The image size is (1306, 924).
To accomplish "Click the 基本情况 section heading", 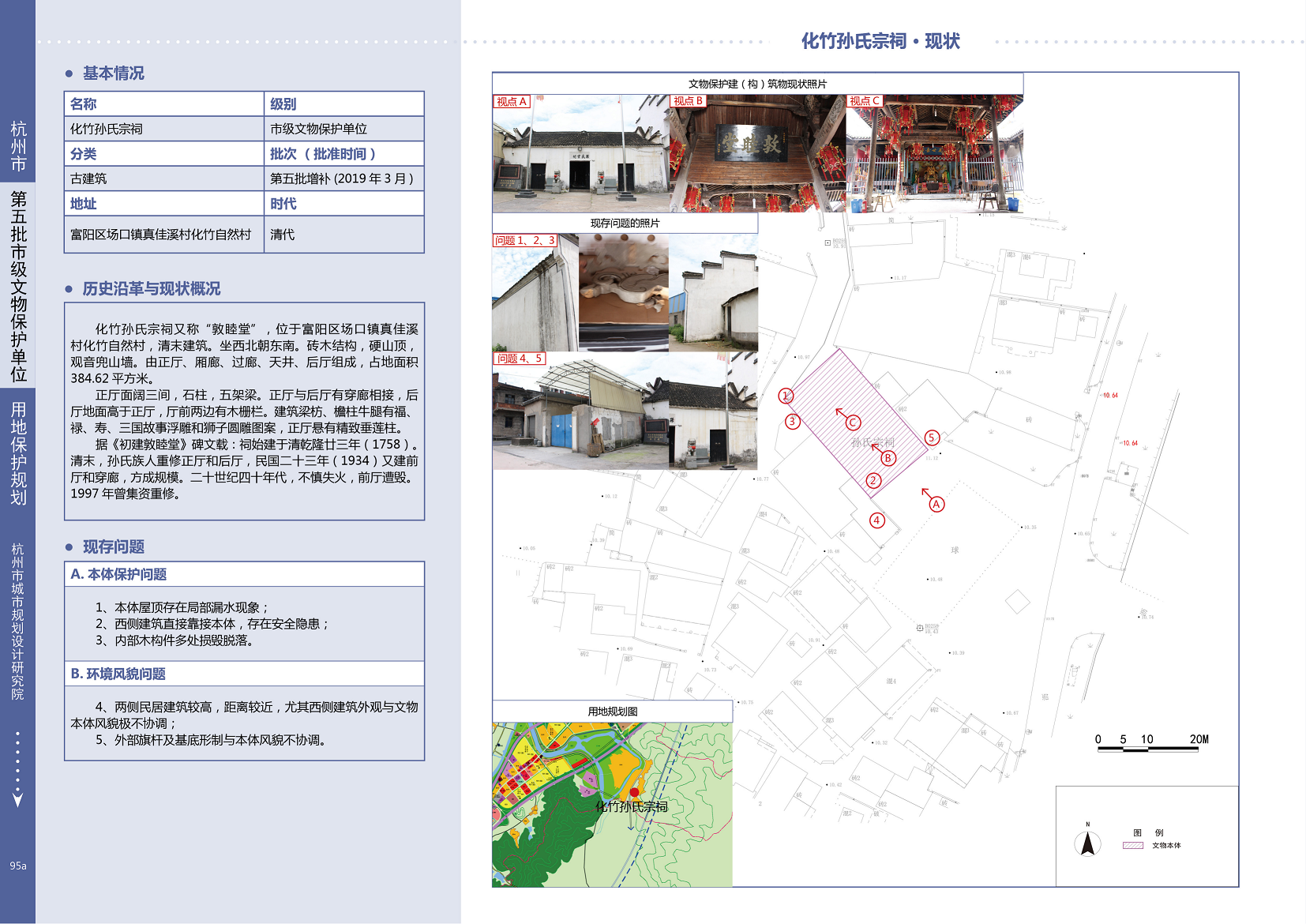I will click(114, 73).
